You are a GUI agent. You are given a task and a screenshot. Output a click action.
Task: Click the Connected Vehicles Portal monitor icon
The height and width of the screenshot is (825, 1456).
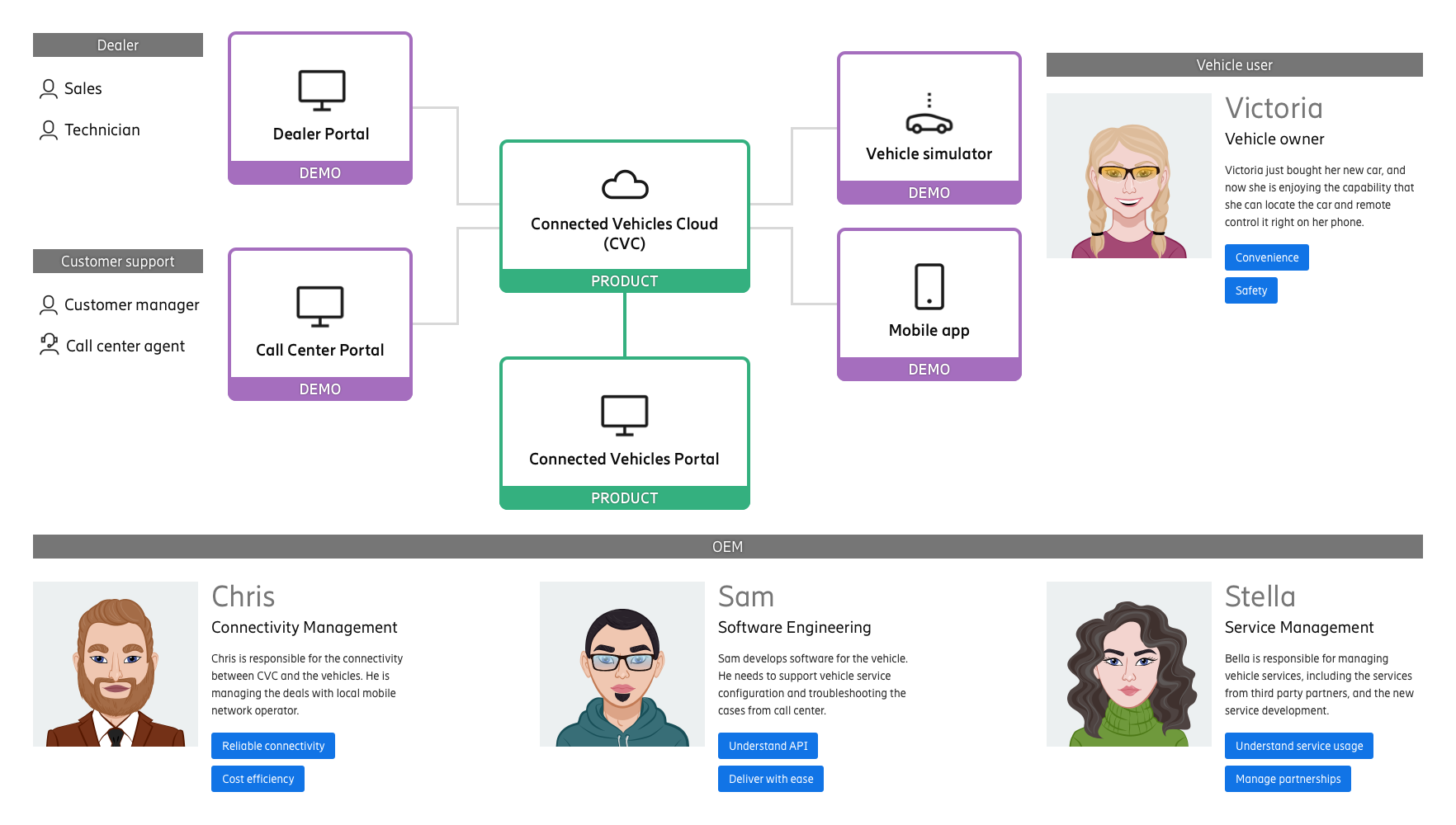(624, 415)
